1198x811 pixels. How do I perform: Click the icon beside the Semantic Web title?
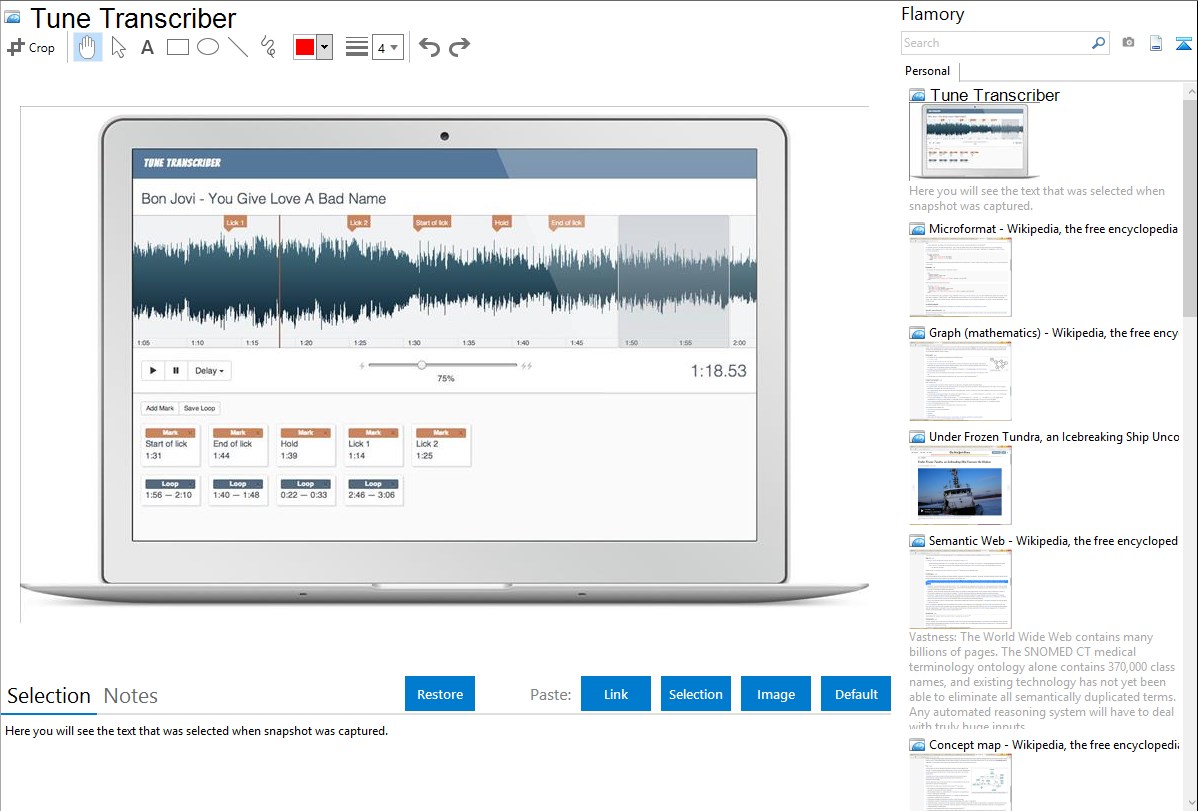click(x=917, y=541)
